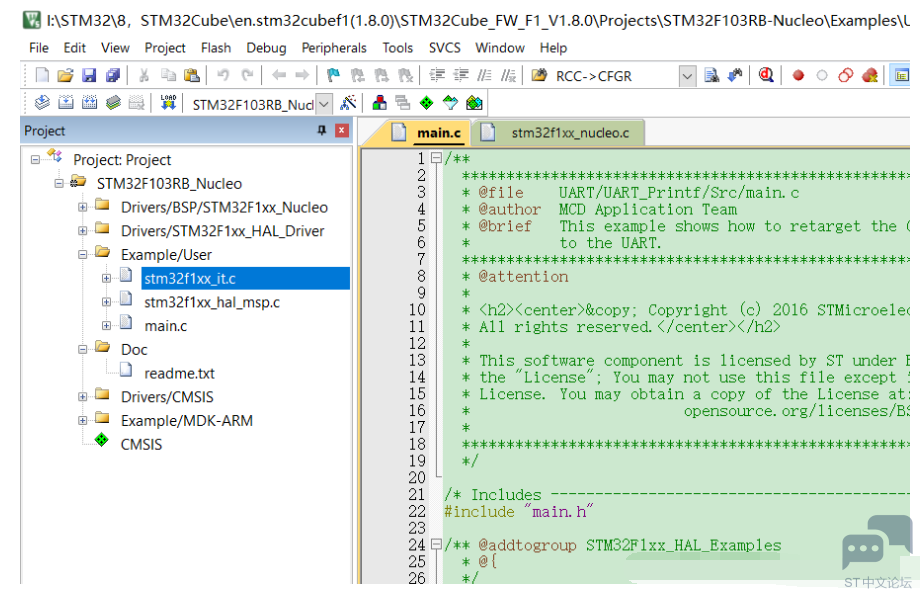921x598 pixels.
Task: Expand the stm32f1xx_hal_msp.c file node
Action: click(106, 302)
